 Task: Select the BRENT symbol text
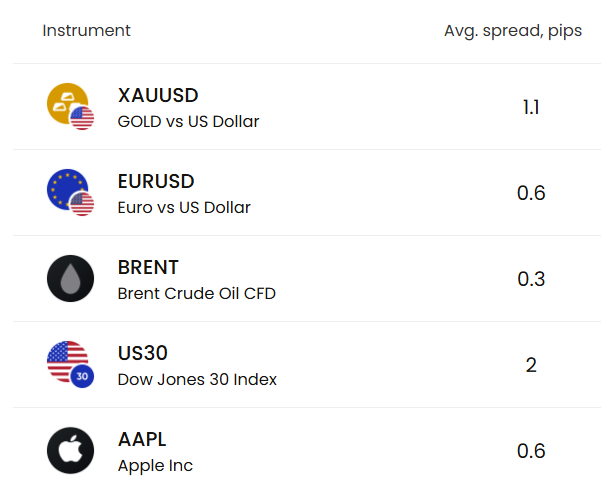(x=148, y=267)
